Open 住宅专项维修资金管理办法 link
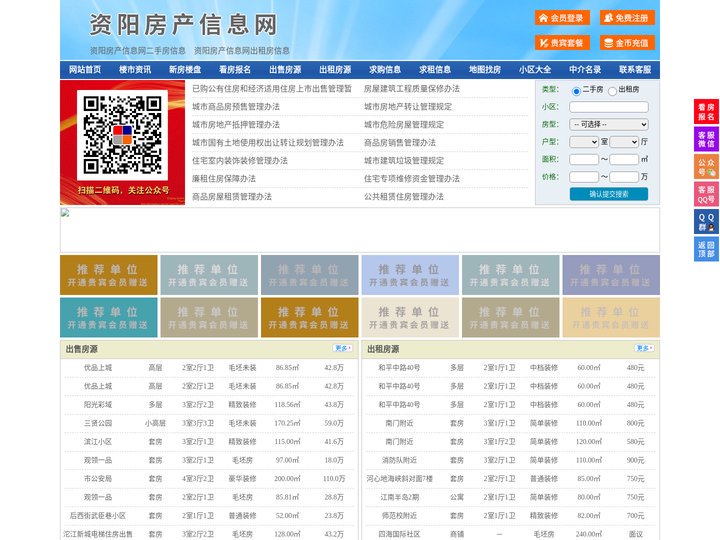This screenshot has height=540, width=720. click(412, 179)
